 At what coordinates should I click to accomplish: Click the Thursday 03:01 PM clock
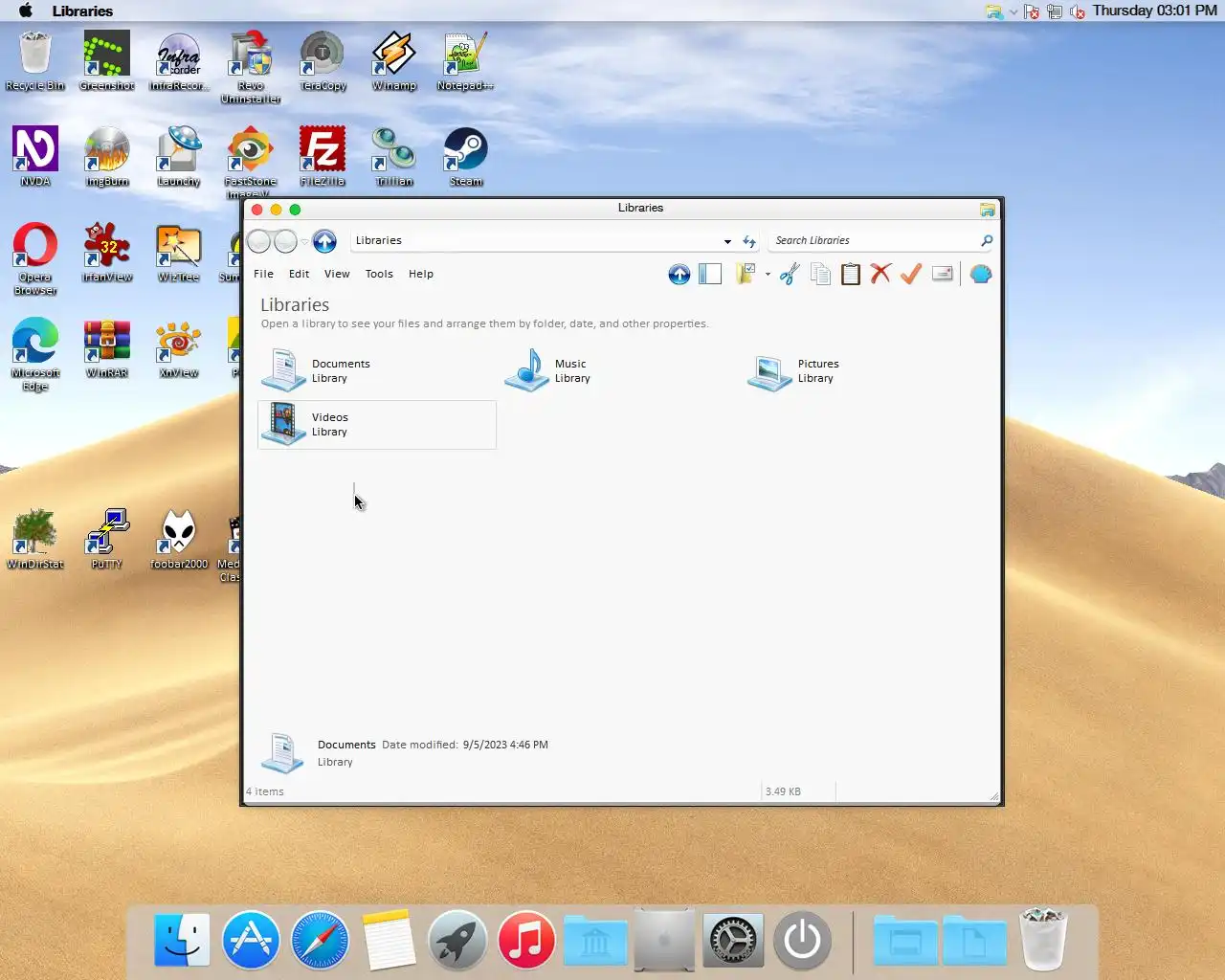pyautogui.click(x=1154, y=11)
